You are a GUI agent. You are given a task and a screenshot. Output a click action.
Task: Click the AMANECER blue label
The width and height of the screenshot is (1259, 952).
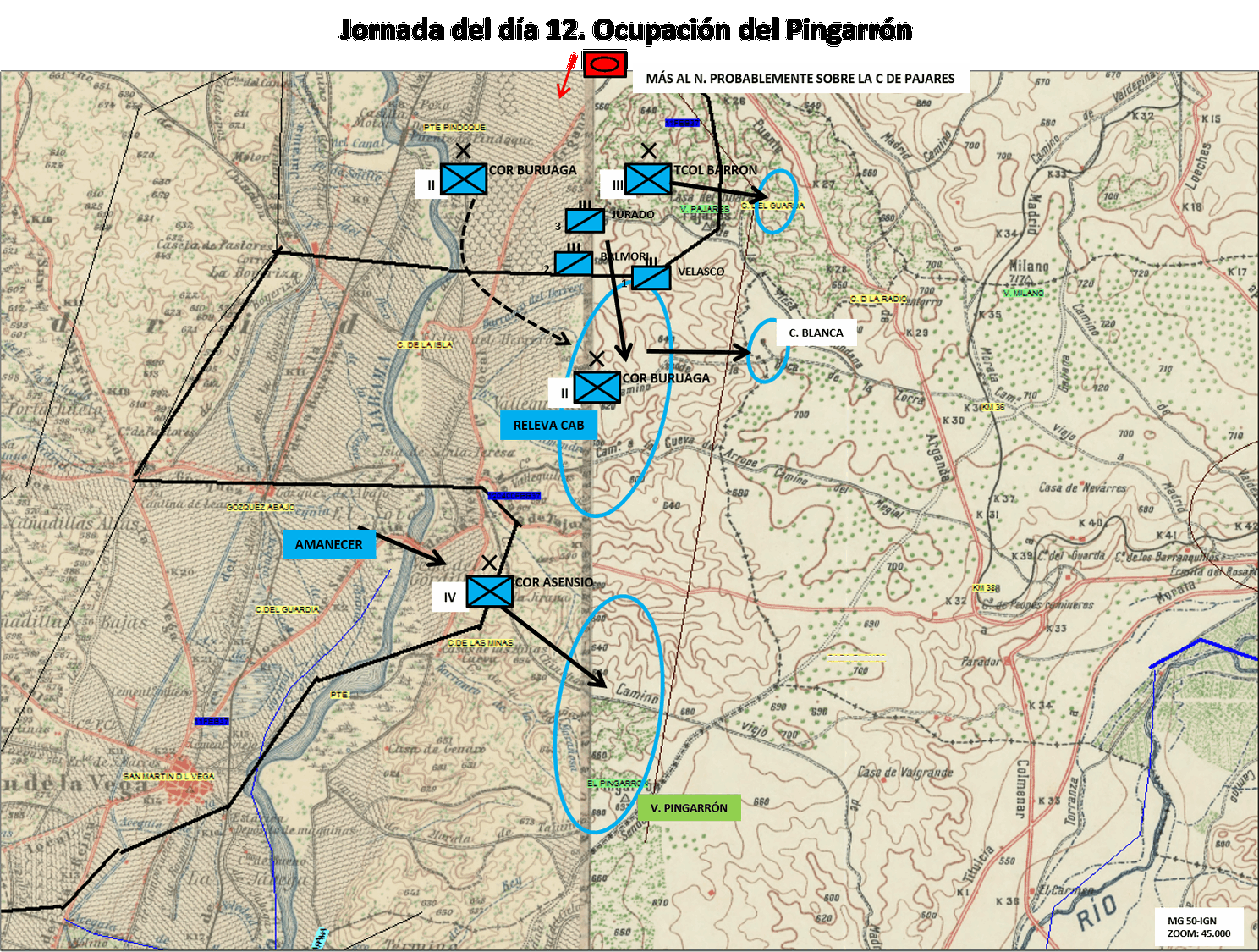coord(329,544)
